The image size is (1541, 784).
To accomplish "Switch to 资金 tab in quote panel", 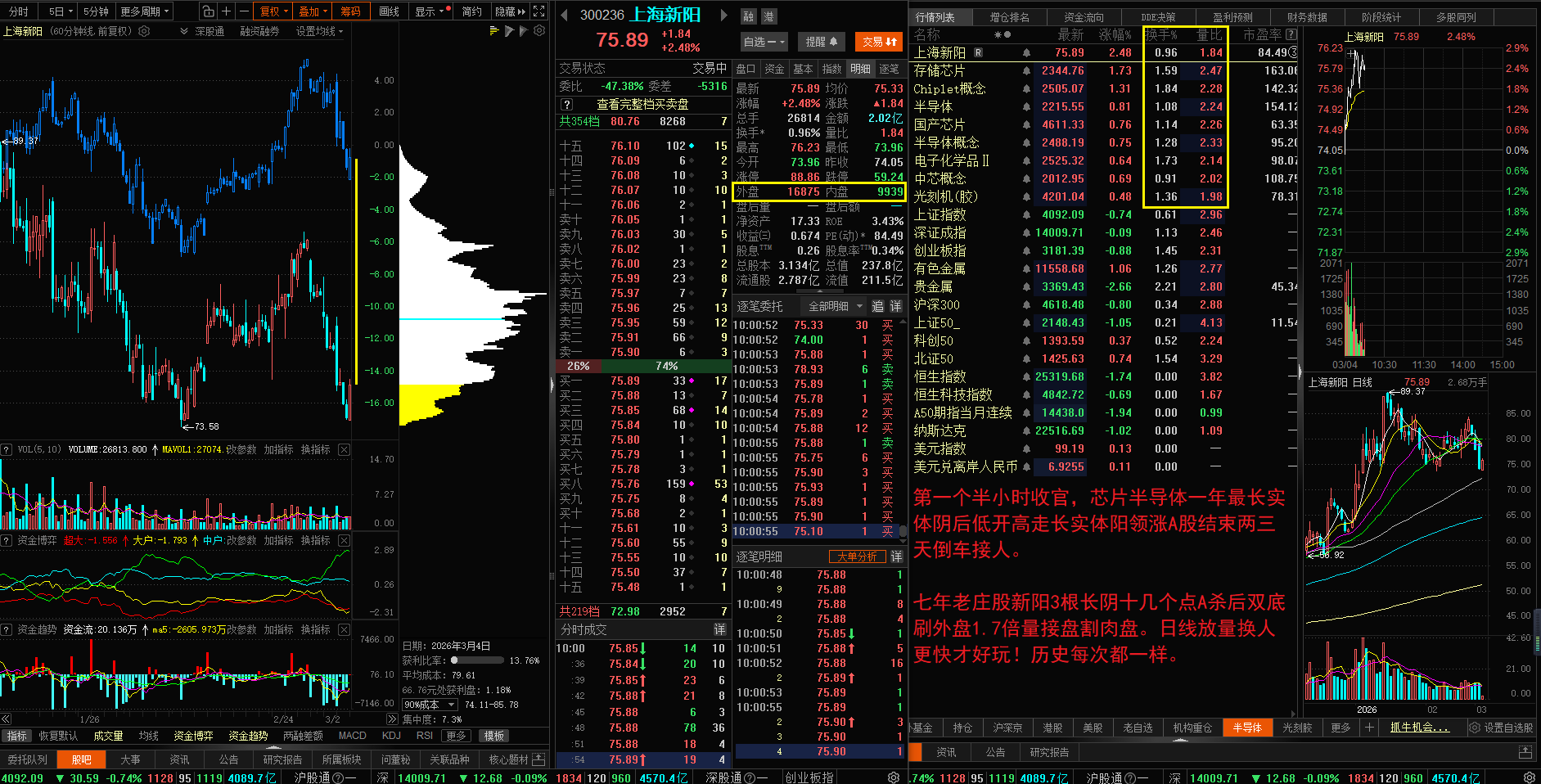I will click(x=774, y=69).
